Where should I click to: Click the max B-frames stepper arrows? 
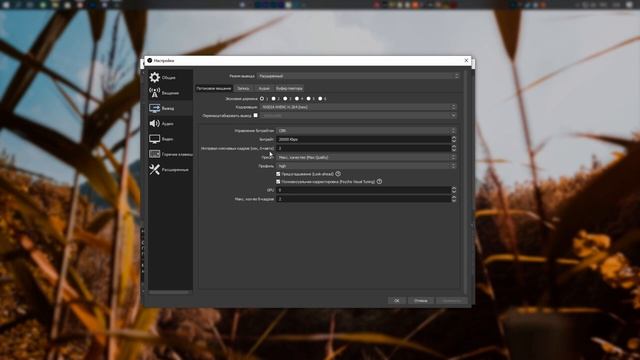453,199
